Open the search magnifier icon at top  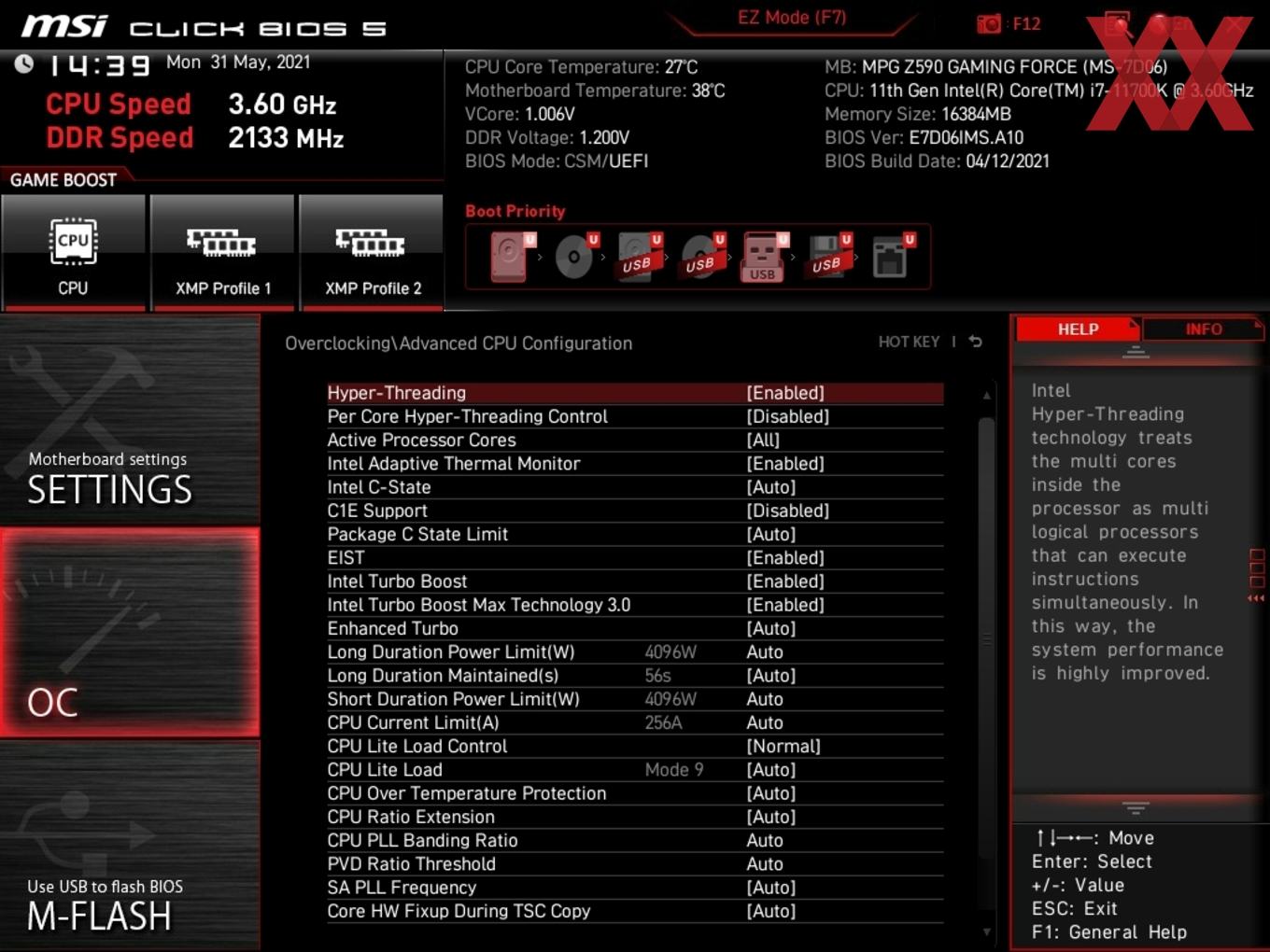click(1117, 23)
